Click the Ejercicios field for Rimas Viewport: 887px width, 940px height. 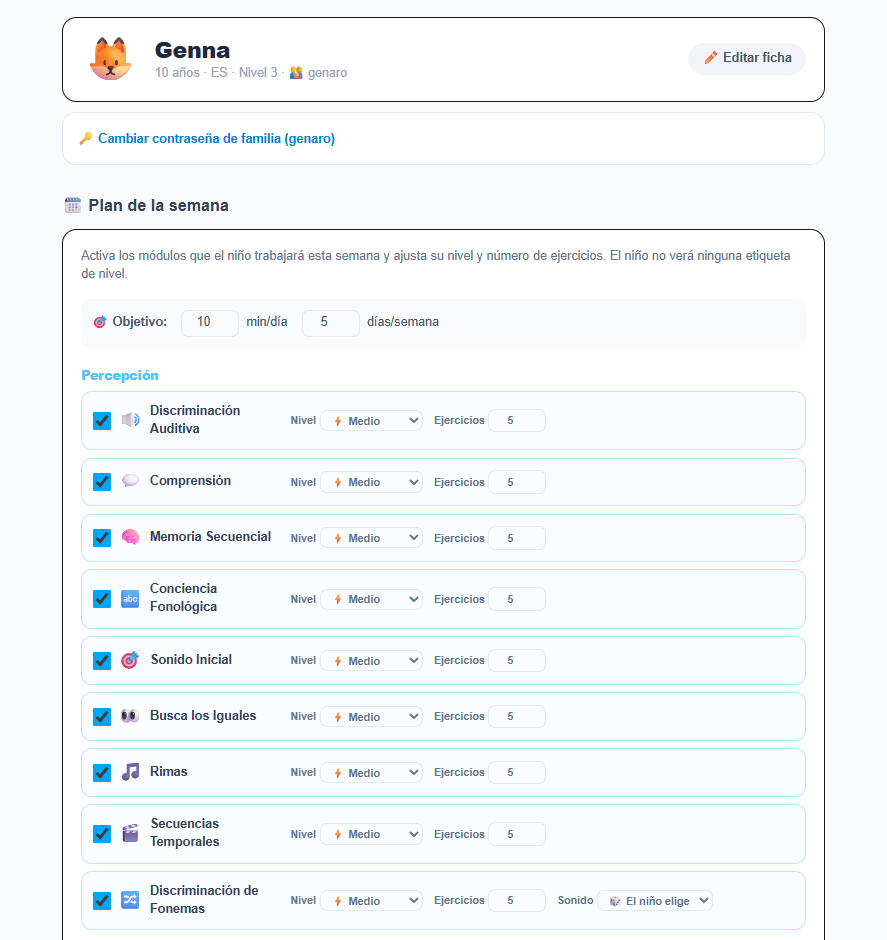tap(517, 772)
